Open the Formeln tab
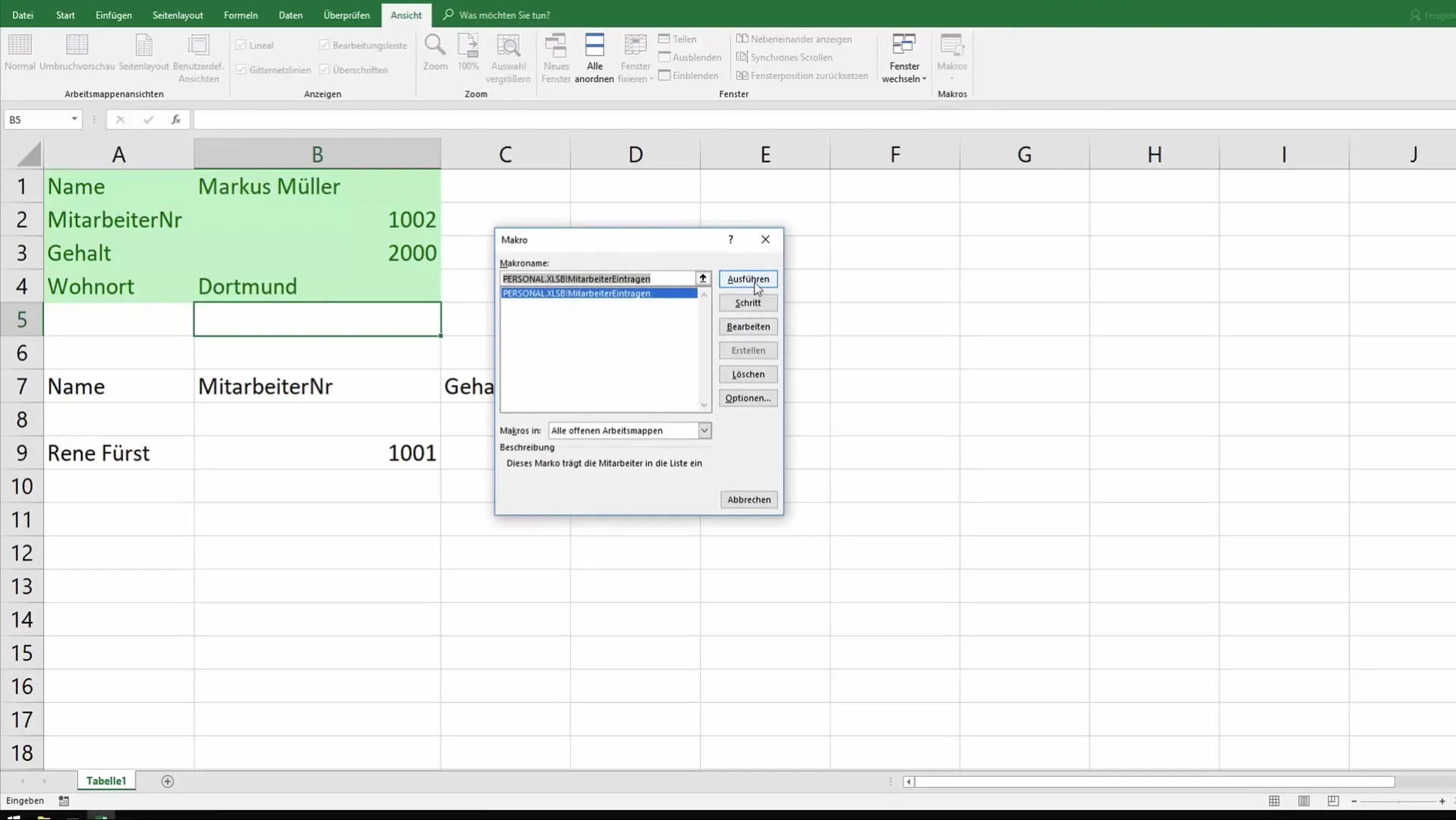 click(x=241, y=14)
